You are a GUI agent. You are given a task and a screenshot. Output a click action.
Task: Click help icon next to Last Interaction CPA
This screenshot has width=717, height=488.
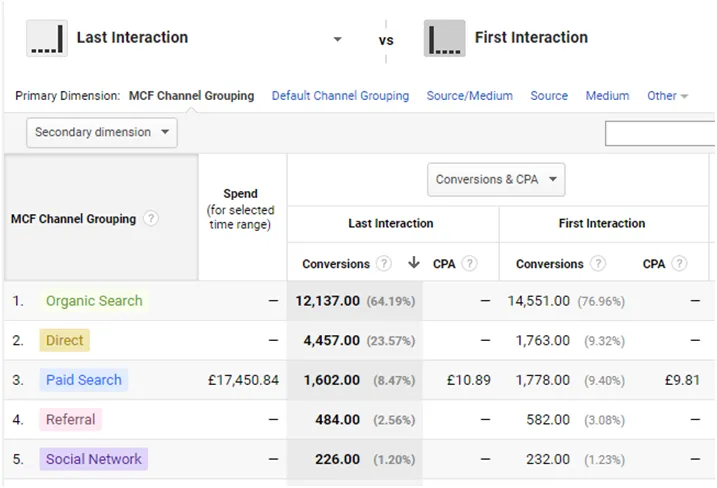coord(469,264)
